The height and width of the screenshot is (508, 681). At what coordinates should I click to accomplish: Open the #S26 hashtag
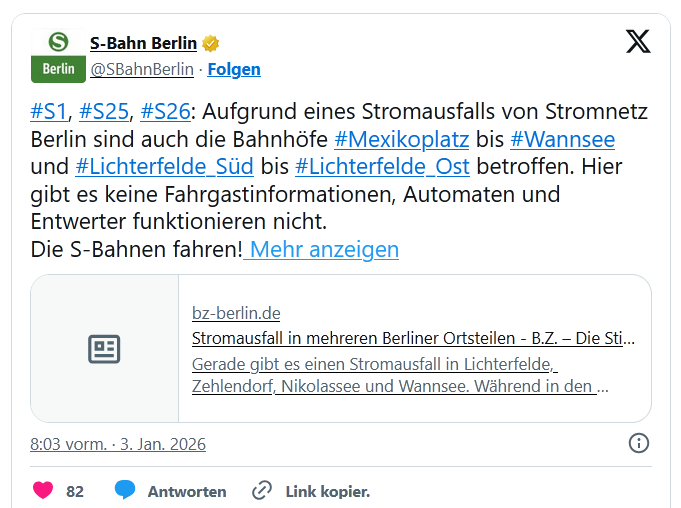click(165, 111)
